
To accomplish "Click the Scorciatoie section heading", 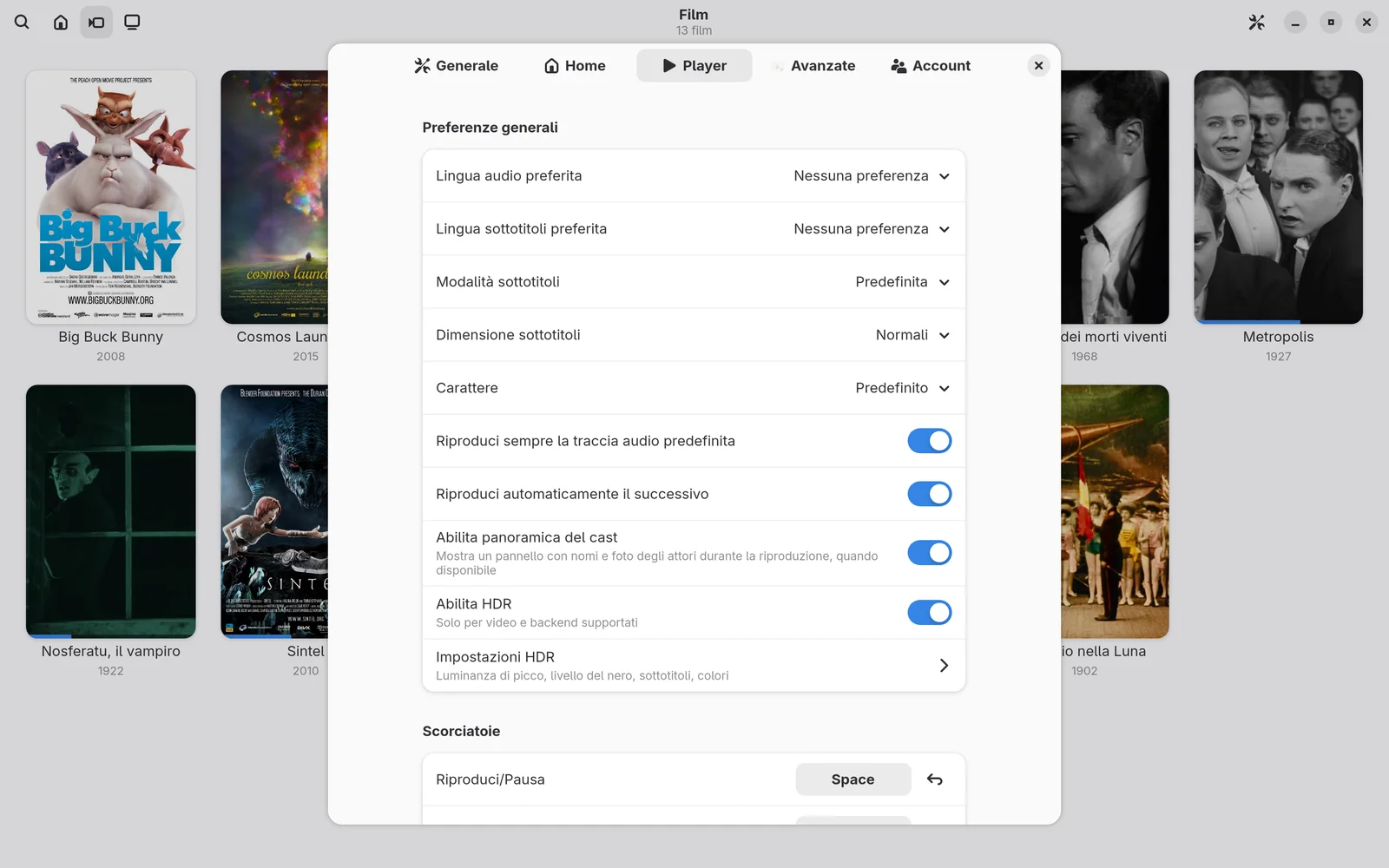I will 461,732.
